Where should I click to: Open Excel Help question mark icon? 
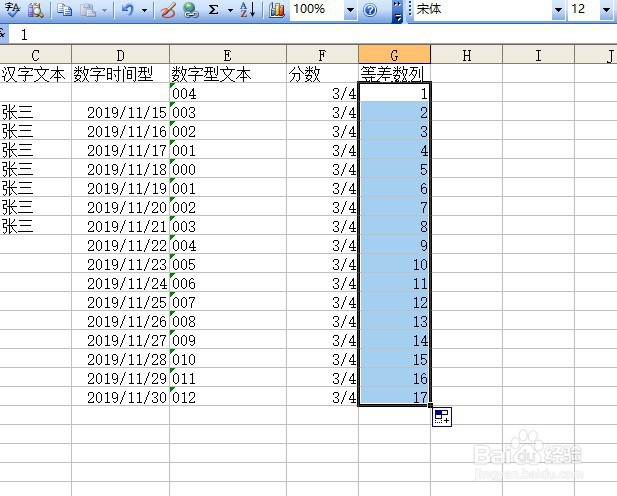pos(369,9)
